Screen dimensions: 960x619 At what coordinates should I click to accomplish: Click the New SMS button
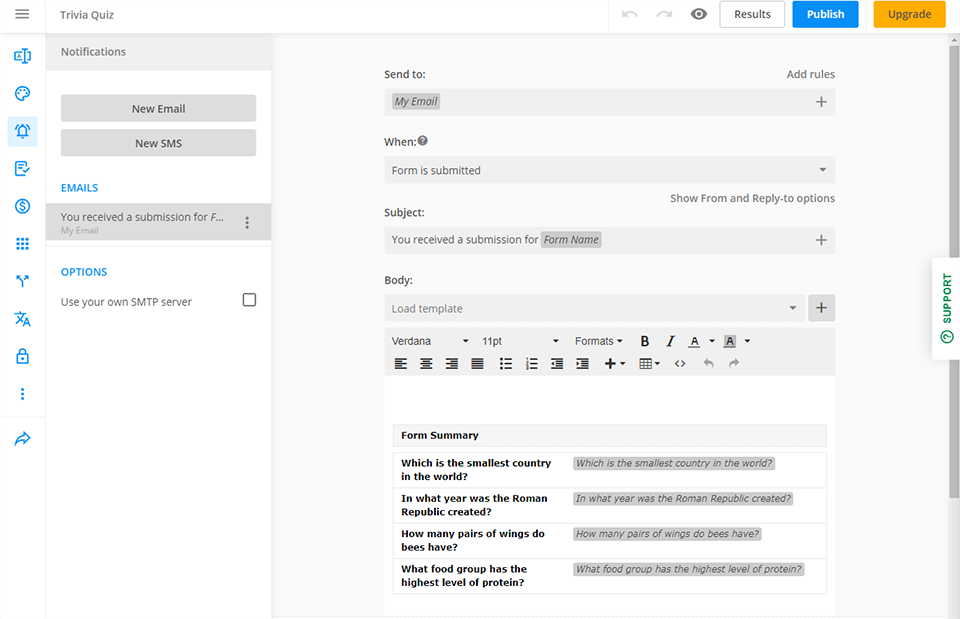(x=158, y=142)
